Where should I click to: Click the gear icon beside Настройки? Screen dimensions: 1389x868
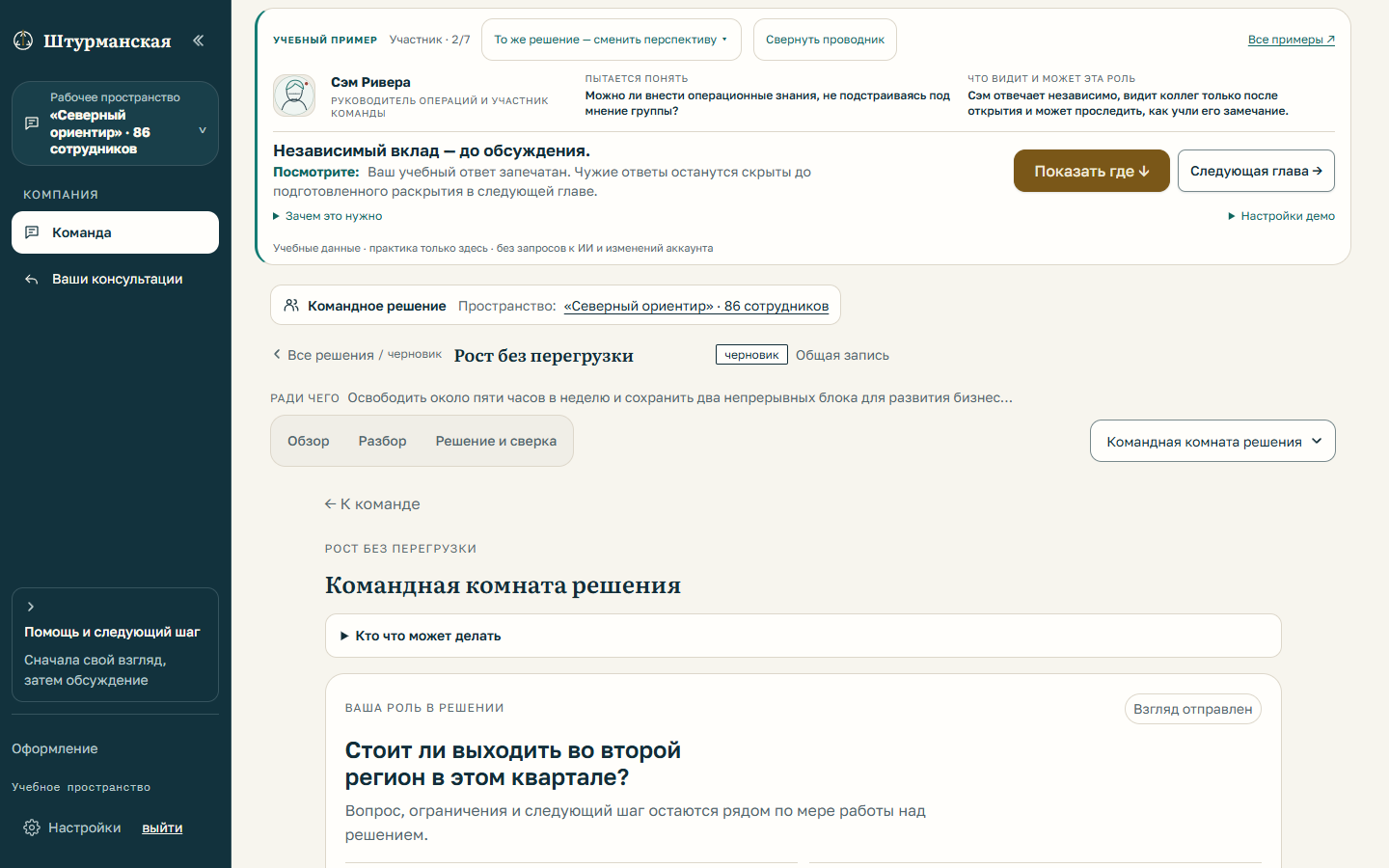point(32,827)
